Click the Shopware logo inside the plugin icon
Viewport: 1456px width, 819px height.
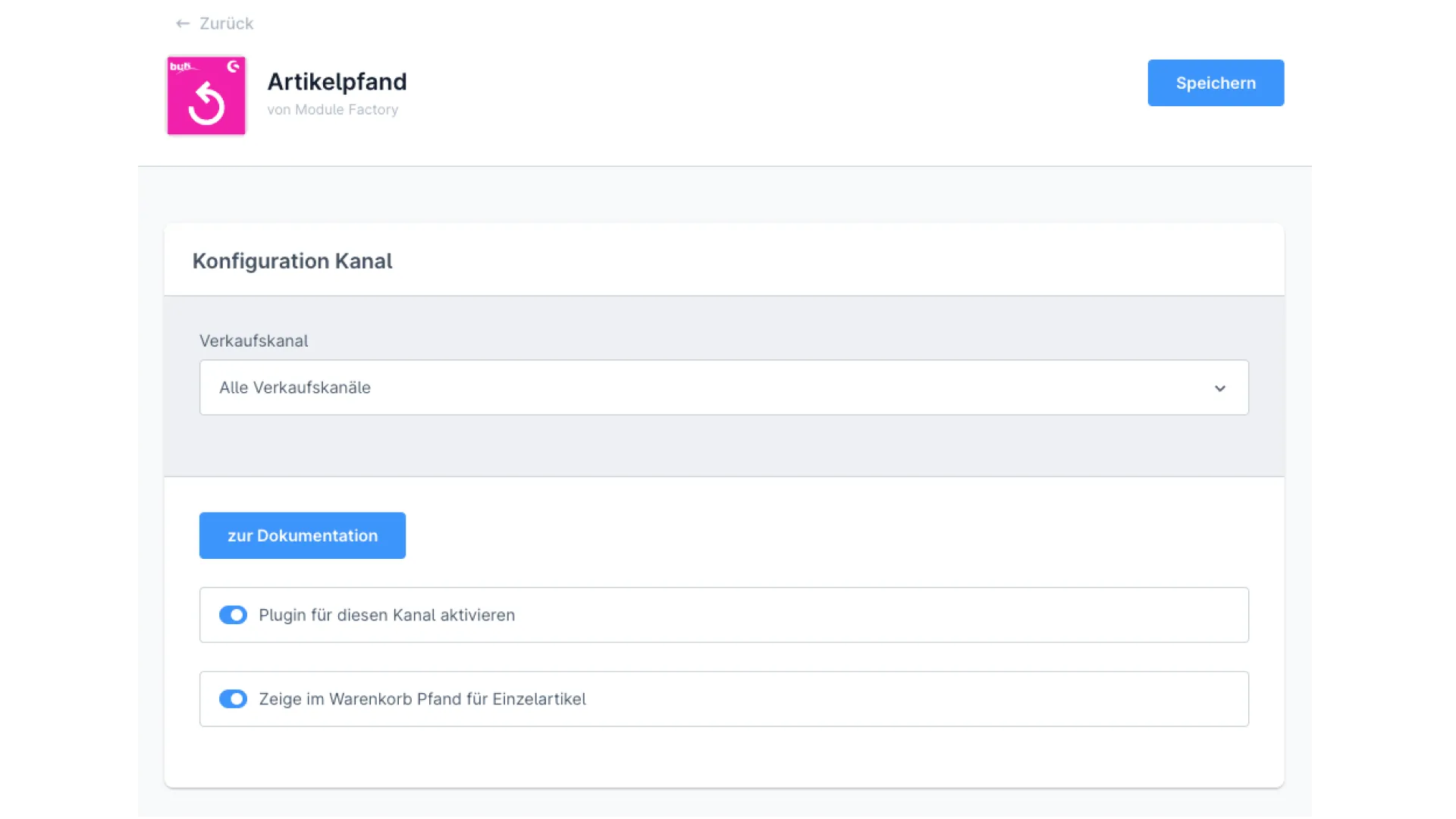(x=234, y=67)
